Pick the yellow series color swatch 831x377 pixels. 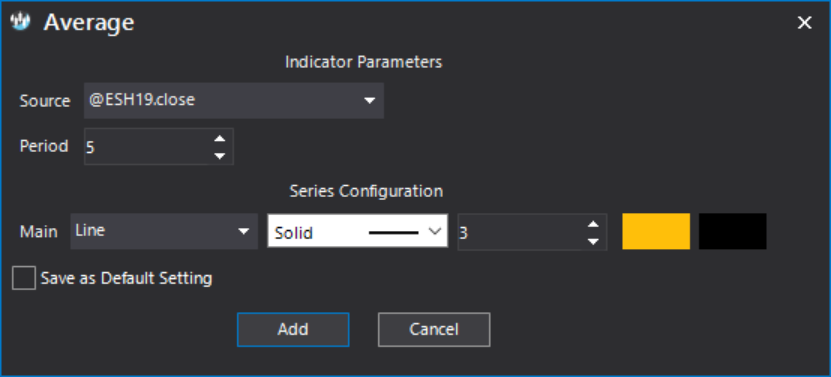[656, 231]
